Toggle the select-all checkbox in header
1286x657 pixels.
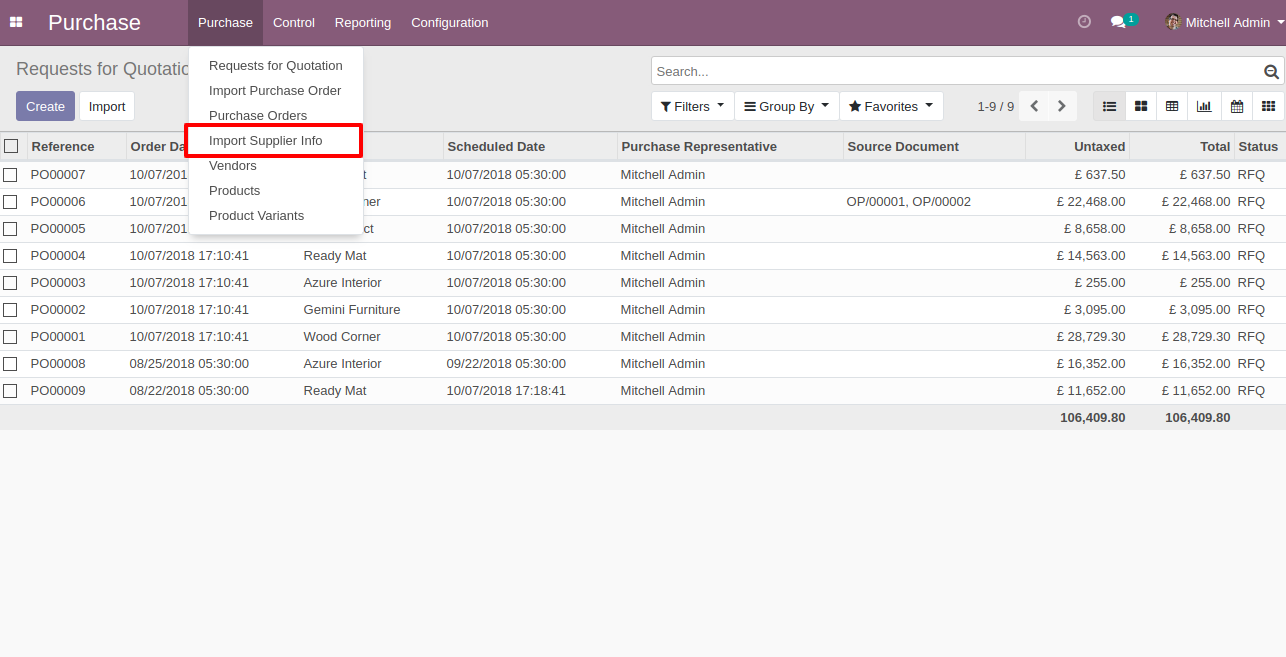point(11,146)
